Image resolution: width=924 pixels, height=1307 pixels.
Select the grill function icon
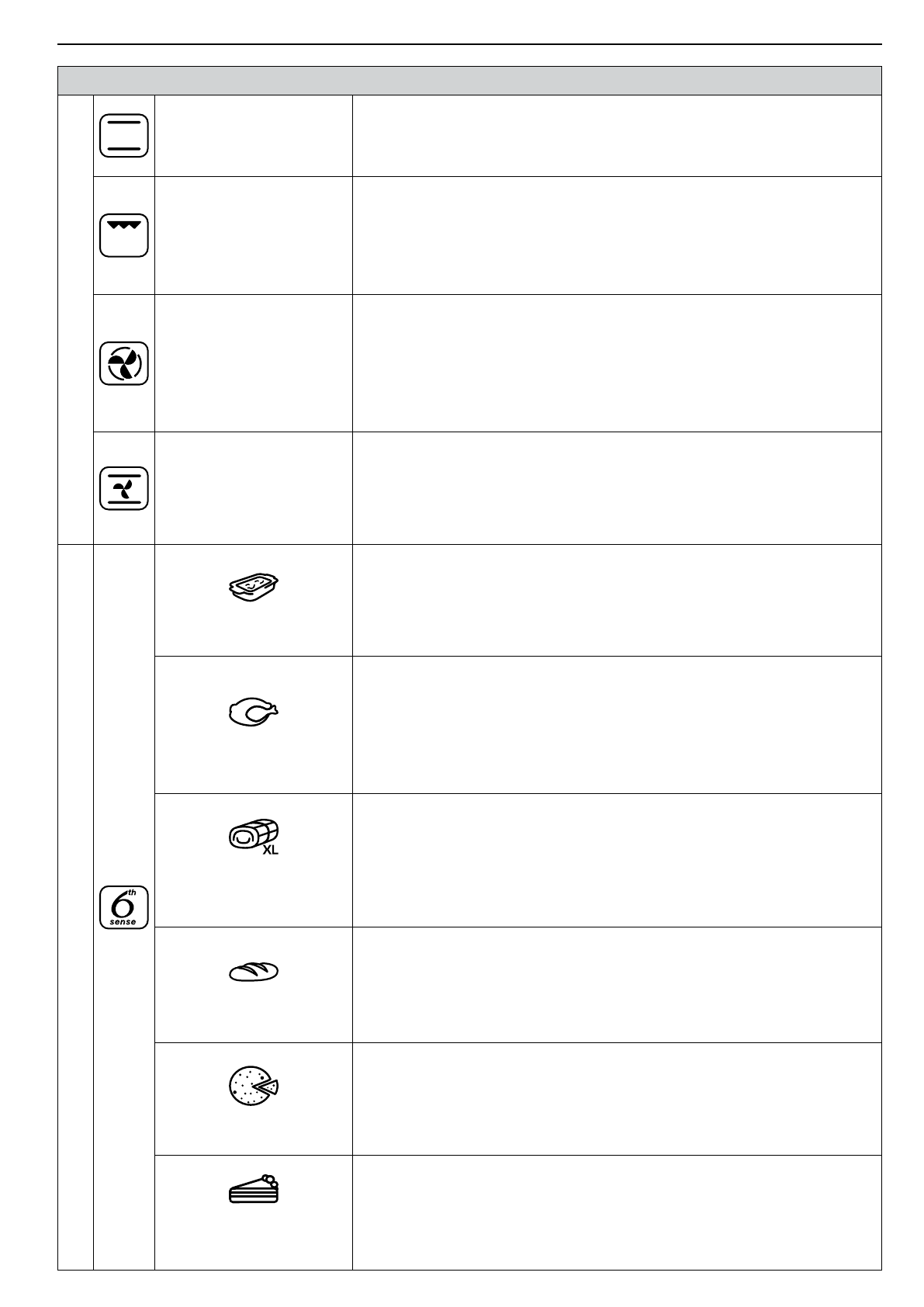pyautogui.click(x=123, y=235)
